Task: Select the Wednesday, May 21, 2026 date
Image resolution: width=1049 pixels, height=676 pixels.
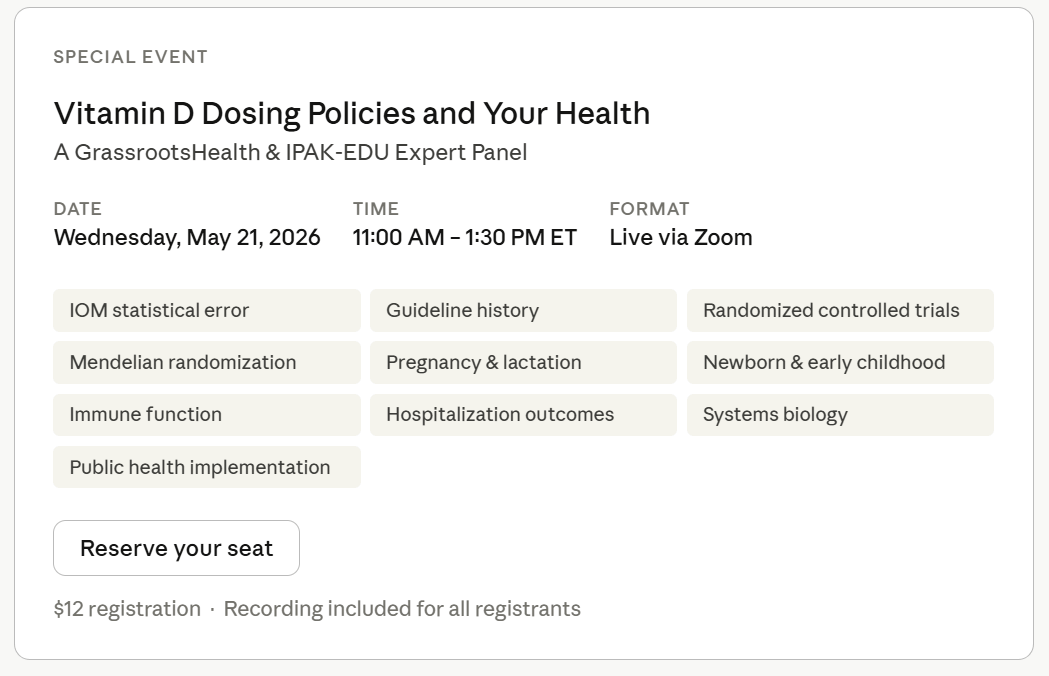Action: coord(187,238)
